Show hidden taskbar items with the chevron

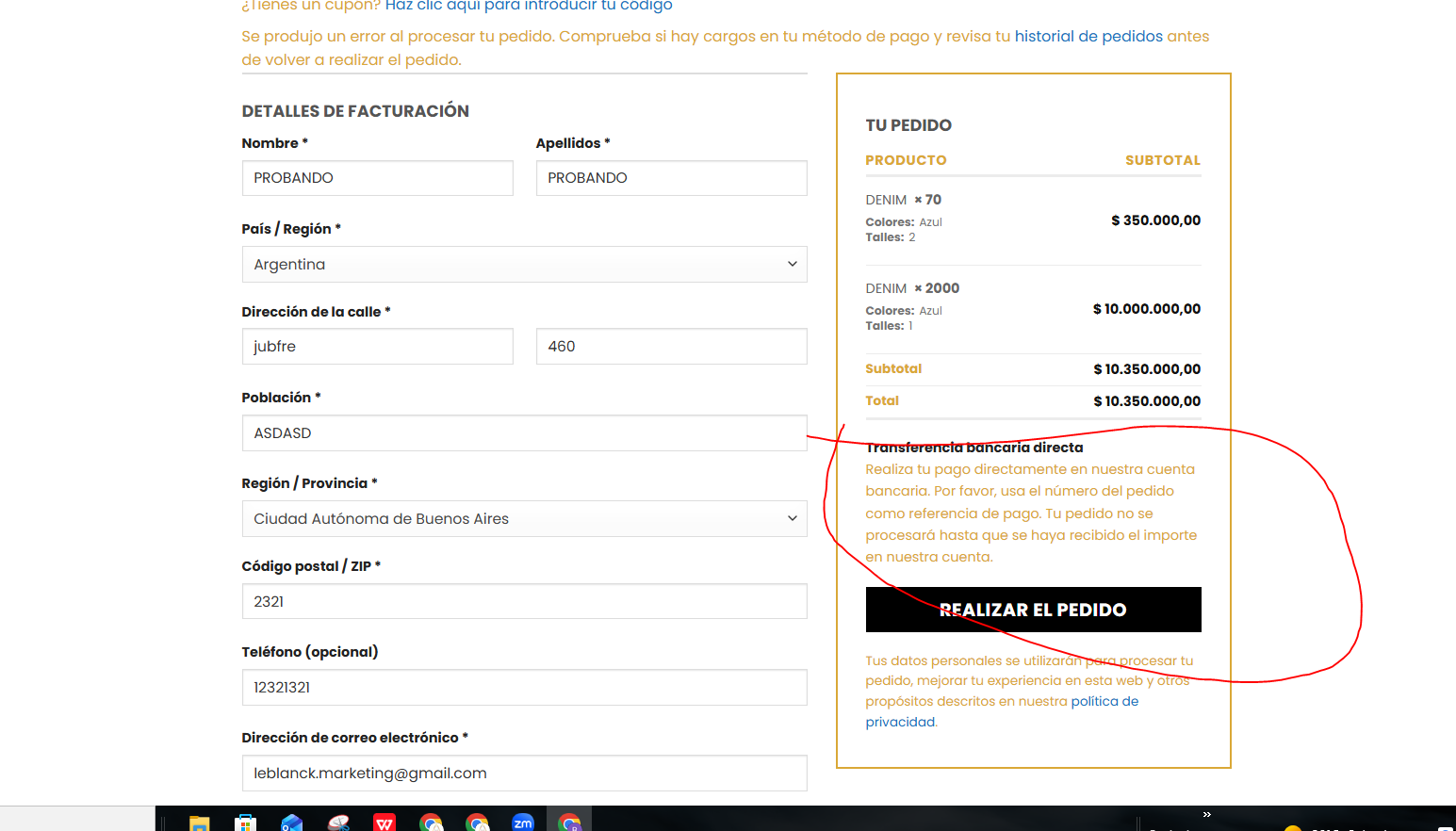pos(1206,814)
